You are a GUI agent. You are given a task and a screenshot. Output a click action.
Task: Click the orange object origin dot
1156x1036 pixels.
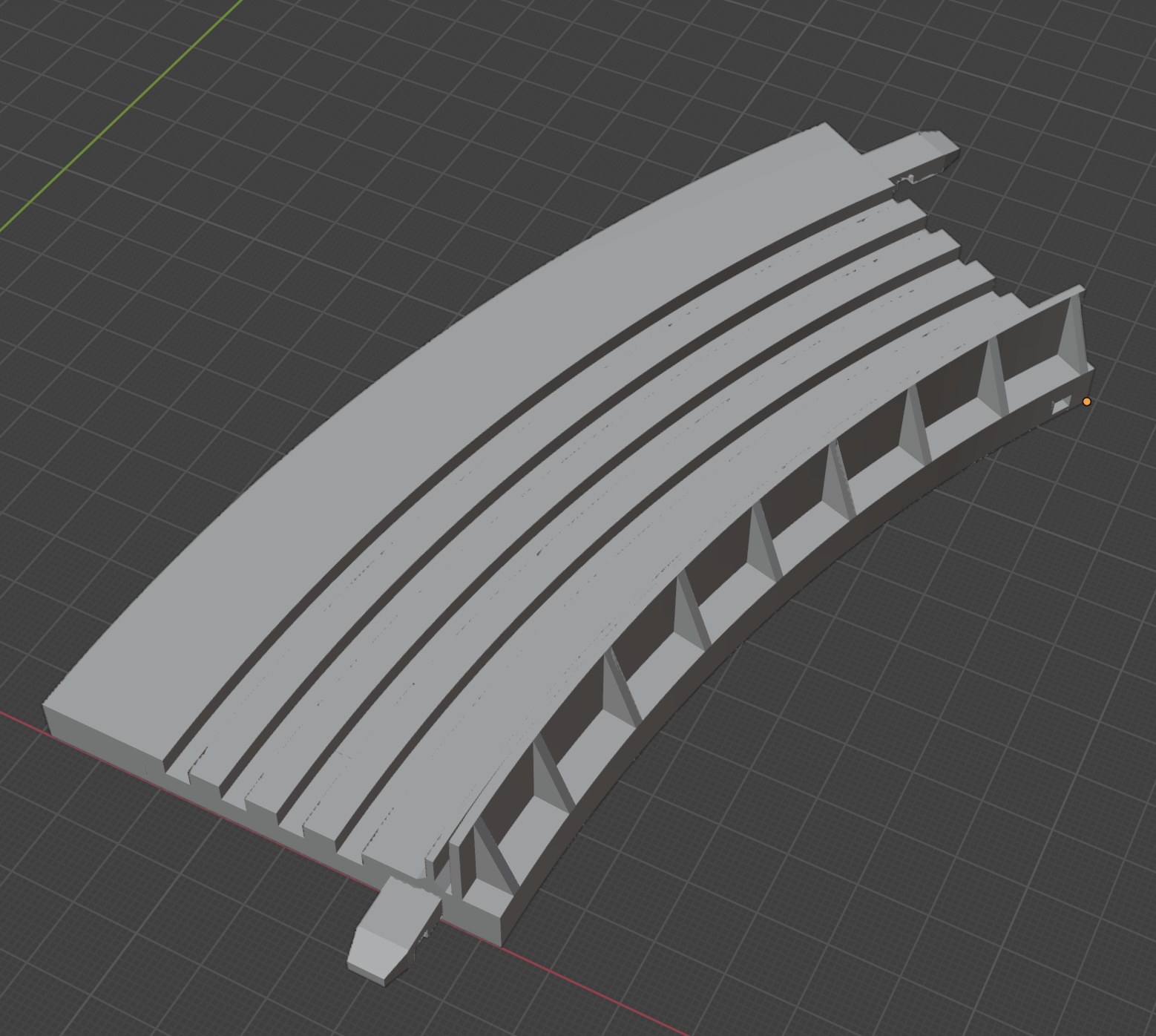pyautogui.click(x=1087, y=401)
